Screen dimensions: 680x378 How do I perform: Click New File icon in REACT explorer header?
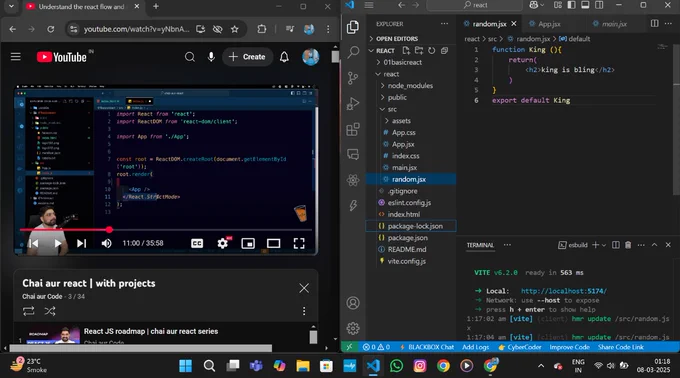(x=406, y=51)
